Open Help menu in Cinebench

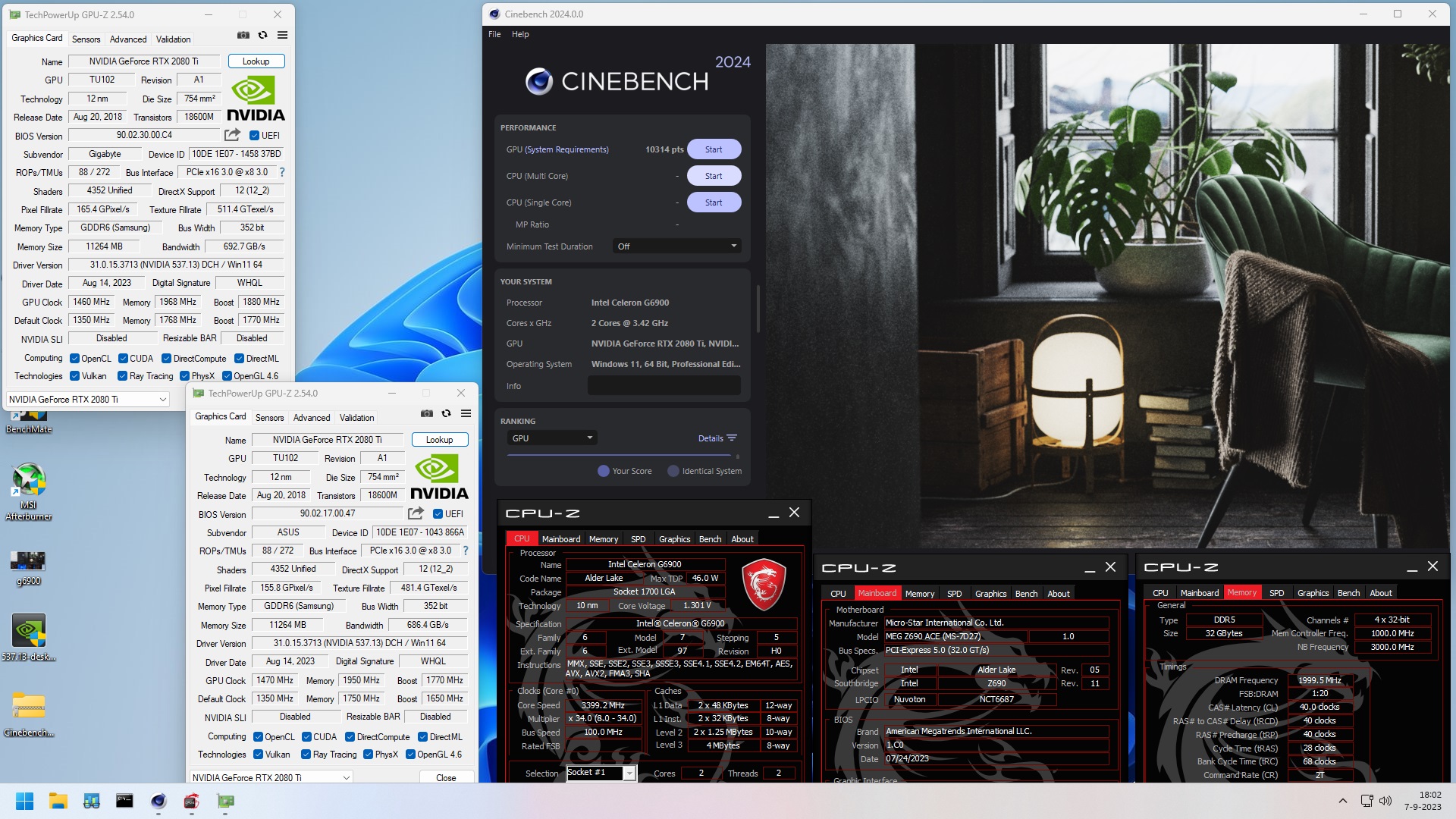tap(520, 34)
